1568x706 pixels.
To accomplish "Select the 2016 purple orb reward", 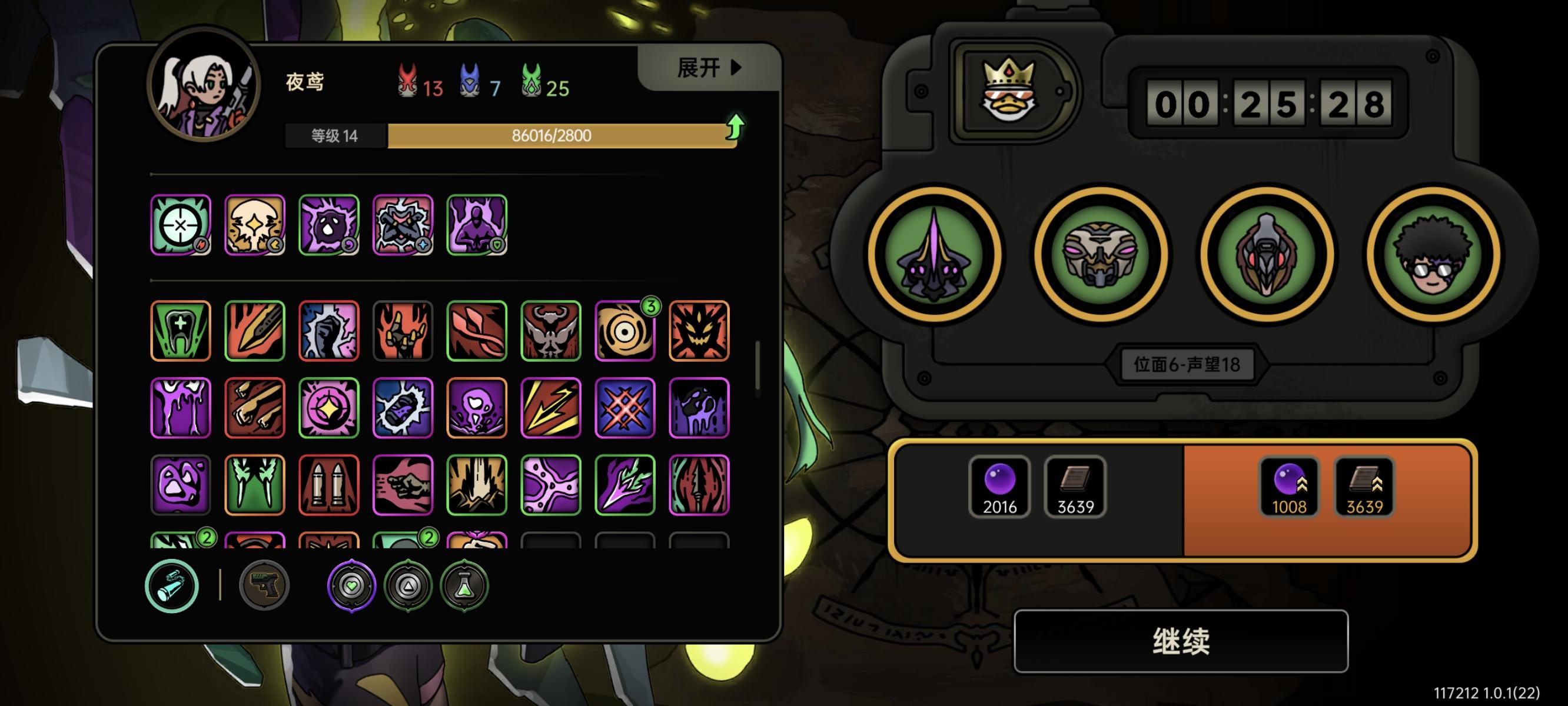I will [x=999, y=487].
